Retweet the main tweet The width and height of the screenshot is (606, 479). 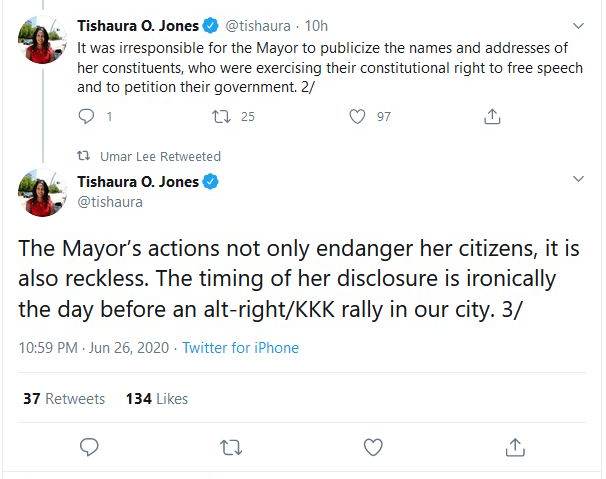pos(230,446)
